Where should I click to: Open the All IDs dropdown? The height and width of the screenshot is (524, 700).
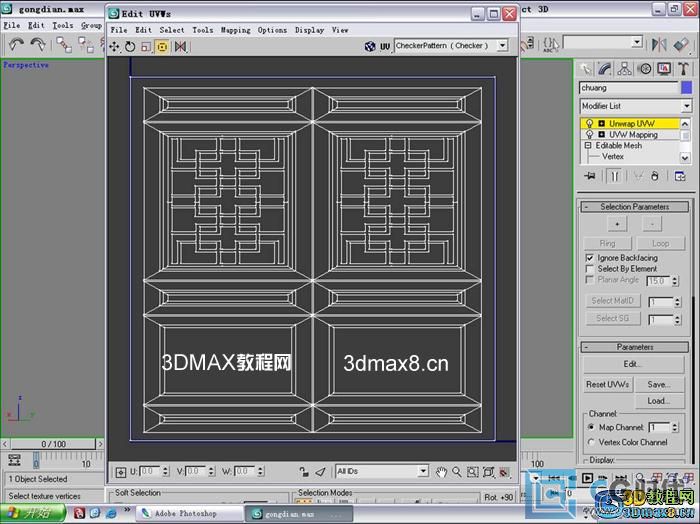(422, 471)
